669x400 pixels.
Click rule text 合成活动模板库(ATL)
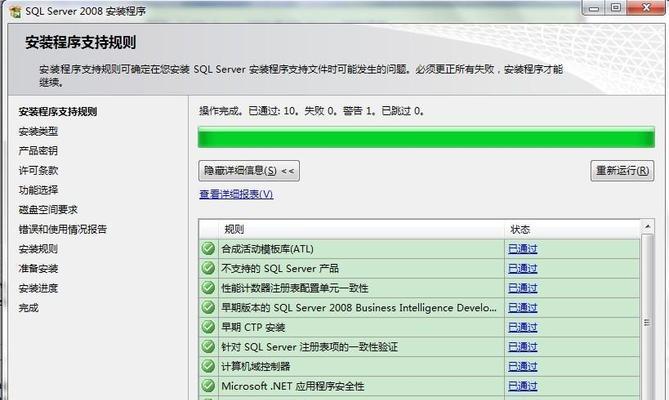point(268,249)
